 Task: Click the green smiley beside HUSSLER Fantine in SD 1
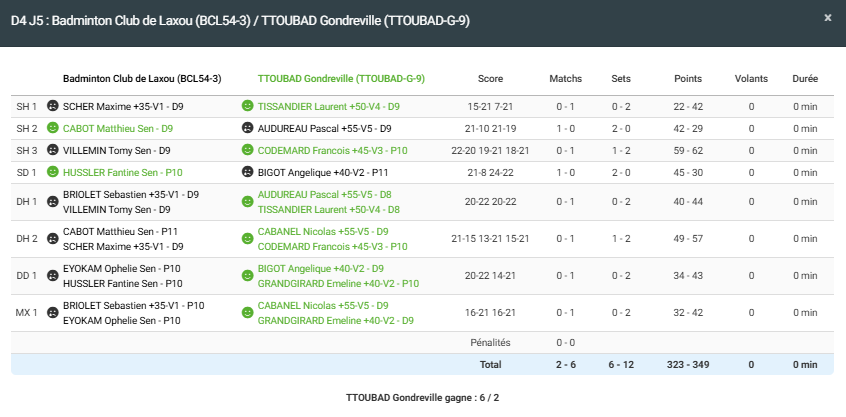(x=53, y=172)
